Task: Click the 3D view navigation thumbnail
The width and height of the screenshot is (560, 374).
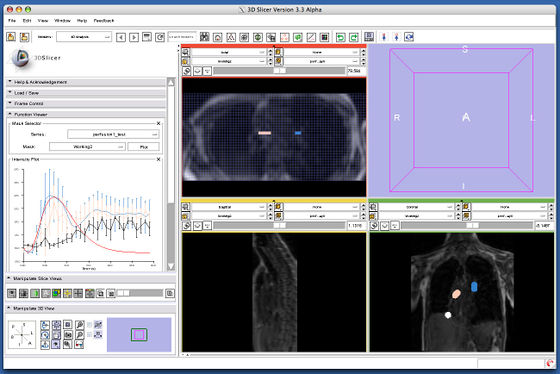Action: point(139,335)
